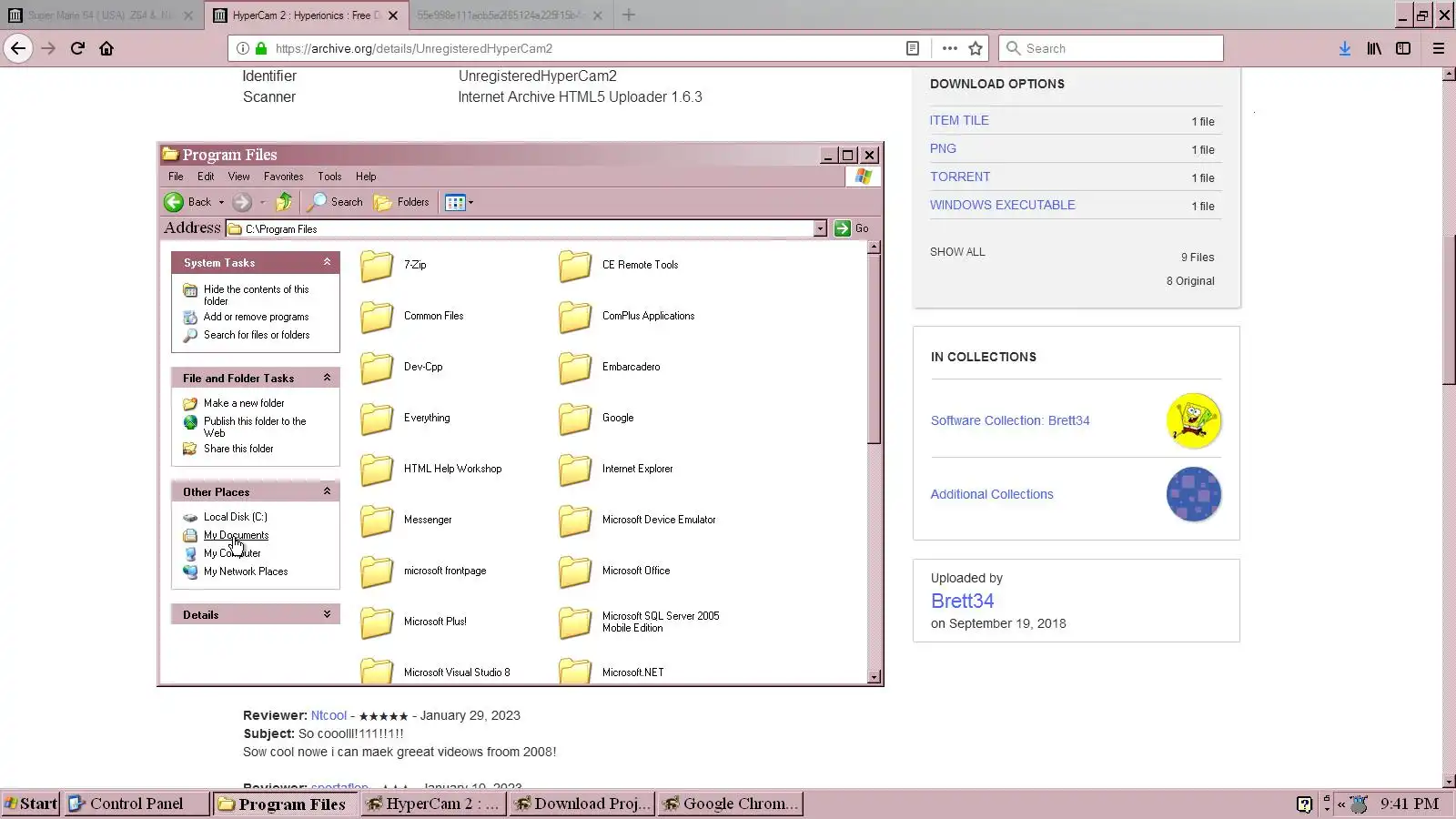Open the TORRENT download option
Viewport: 1456px width, 819px height.
pos(960,177)
